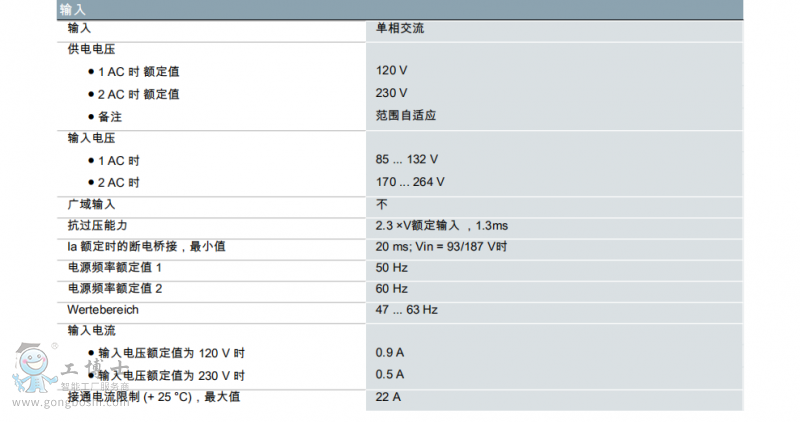
Task: Click the 50 Hz frequency value
Action: coord(391,268)
